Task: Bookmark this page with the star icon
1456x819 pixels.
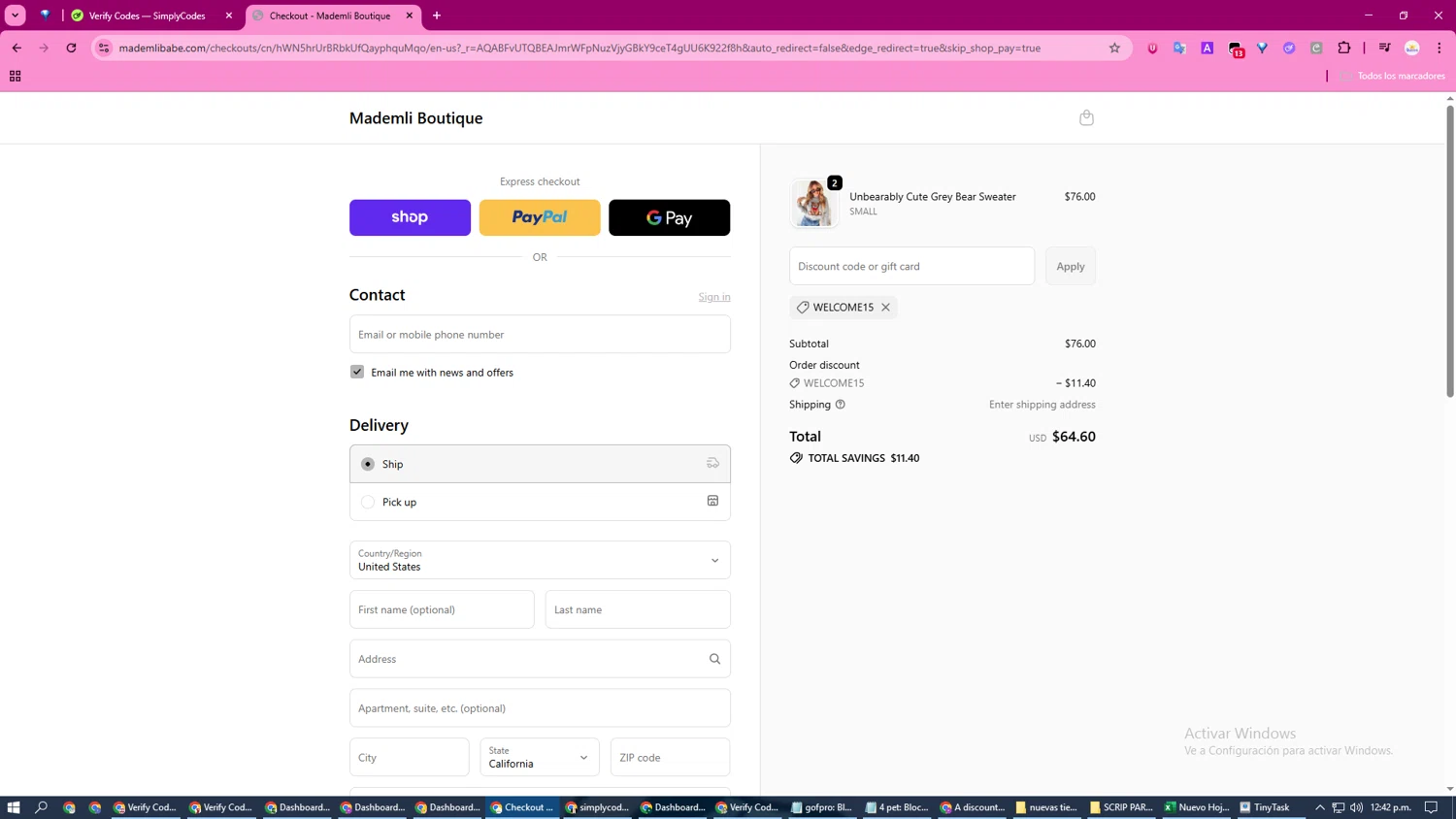Action: click(1114, 48)
